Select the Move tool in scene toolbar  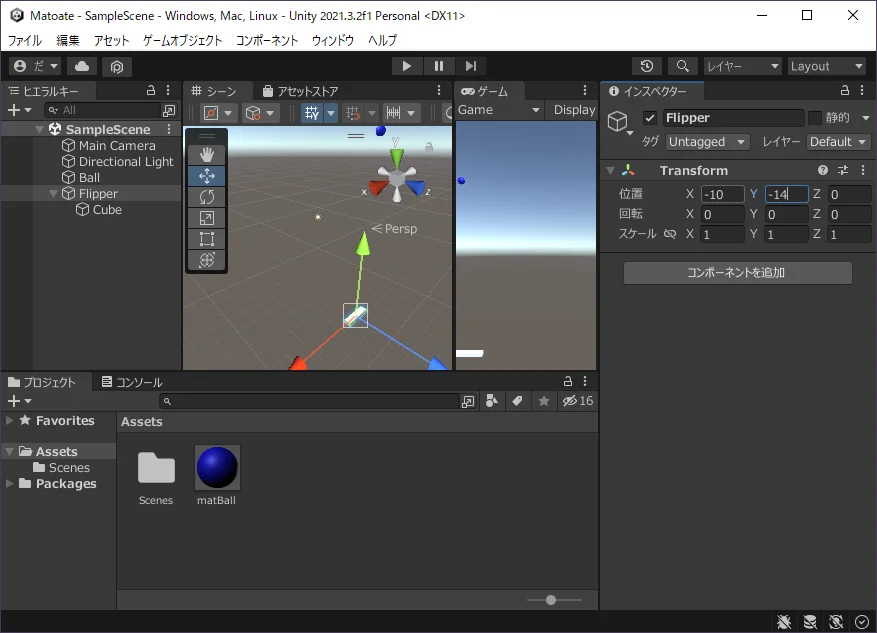click(x=207, y=176)
